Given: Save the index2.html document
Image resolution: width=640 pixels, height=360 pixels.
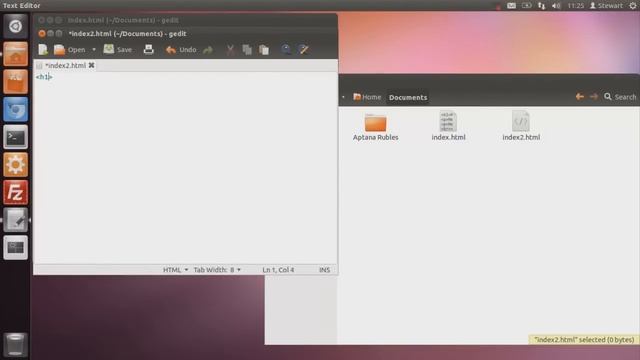Looking at the screenshot, I should coord(118,50).
